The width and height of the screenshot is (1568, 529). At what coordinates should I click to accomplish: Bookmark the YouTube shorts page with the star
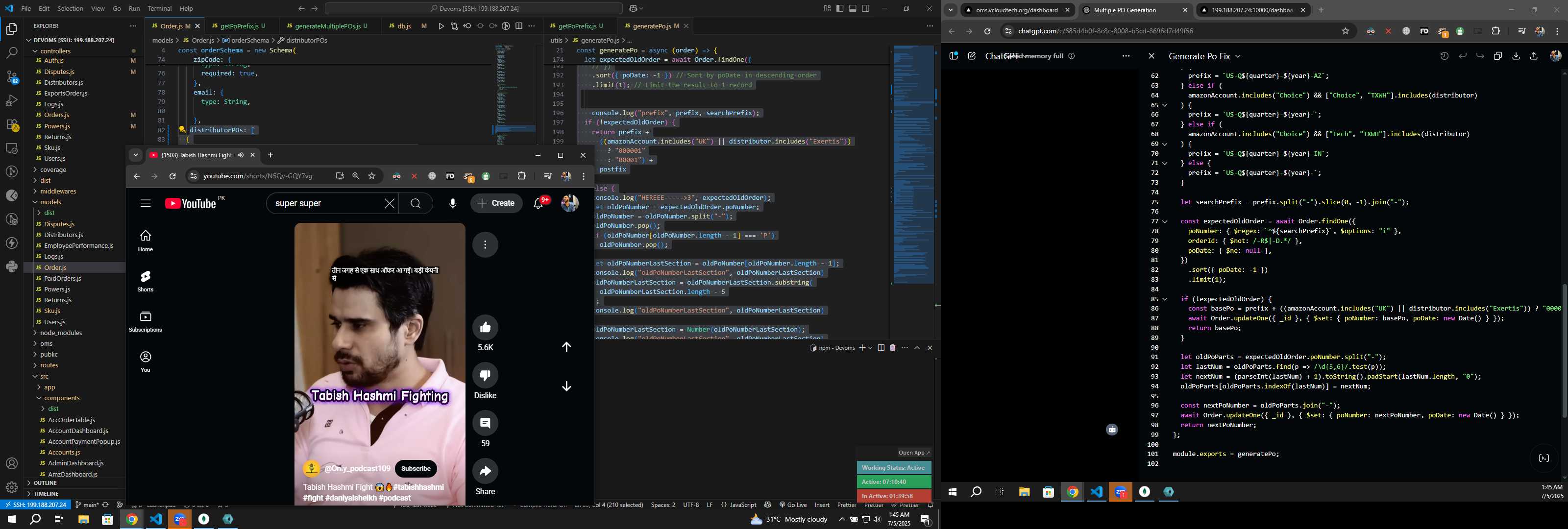coord(372,176)
